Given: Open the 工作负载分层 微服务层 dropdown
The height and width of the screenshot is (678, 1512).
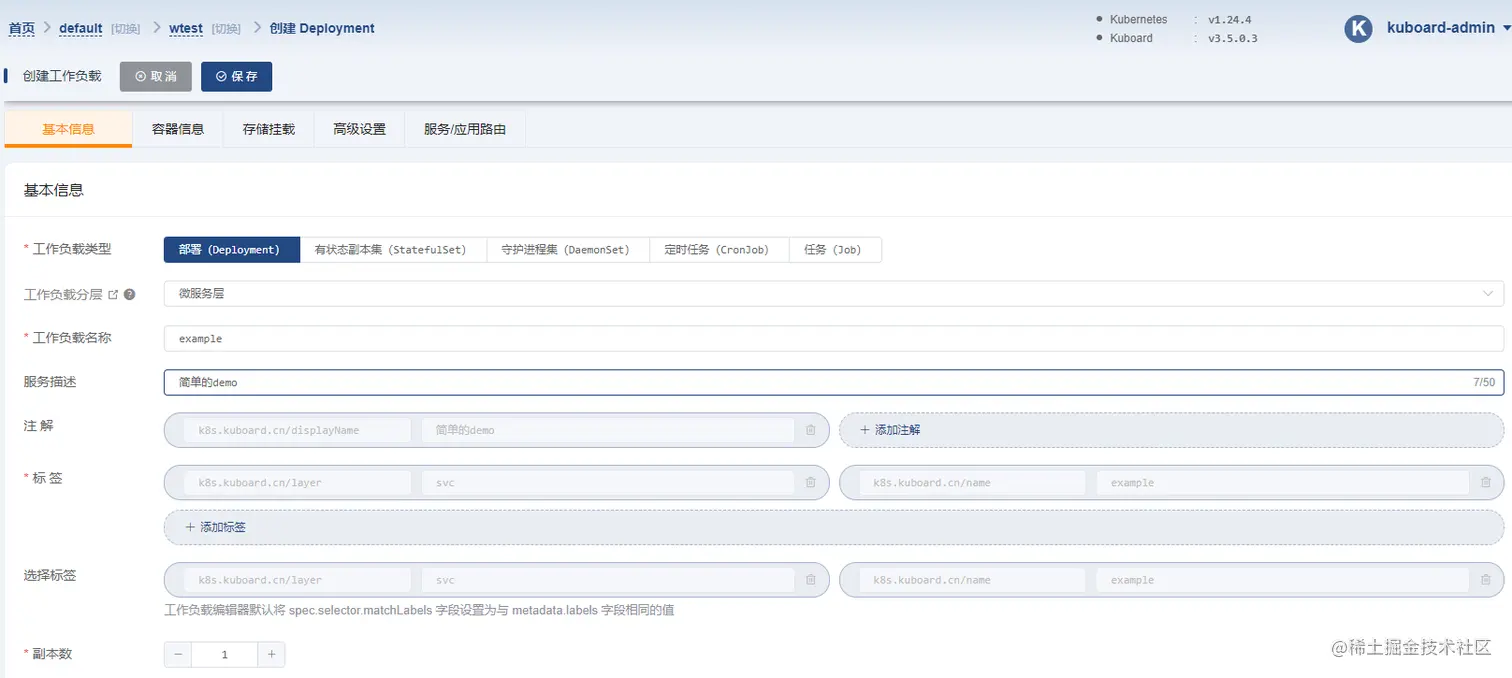Looking at the screenshot, I should click(834, 294).
